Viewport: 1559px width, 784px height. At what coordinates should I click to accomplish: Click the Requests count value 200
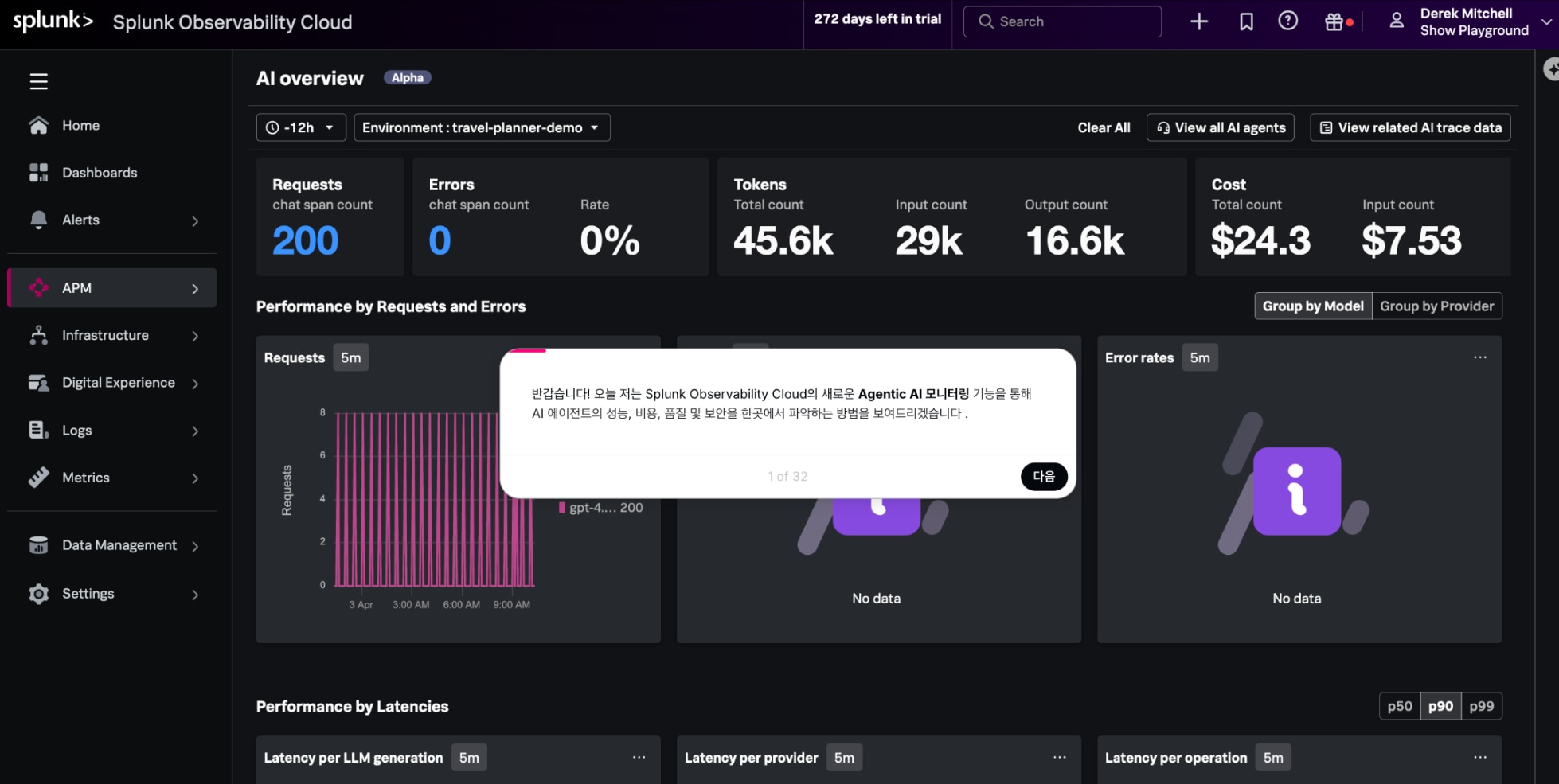tap(306, 240)
